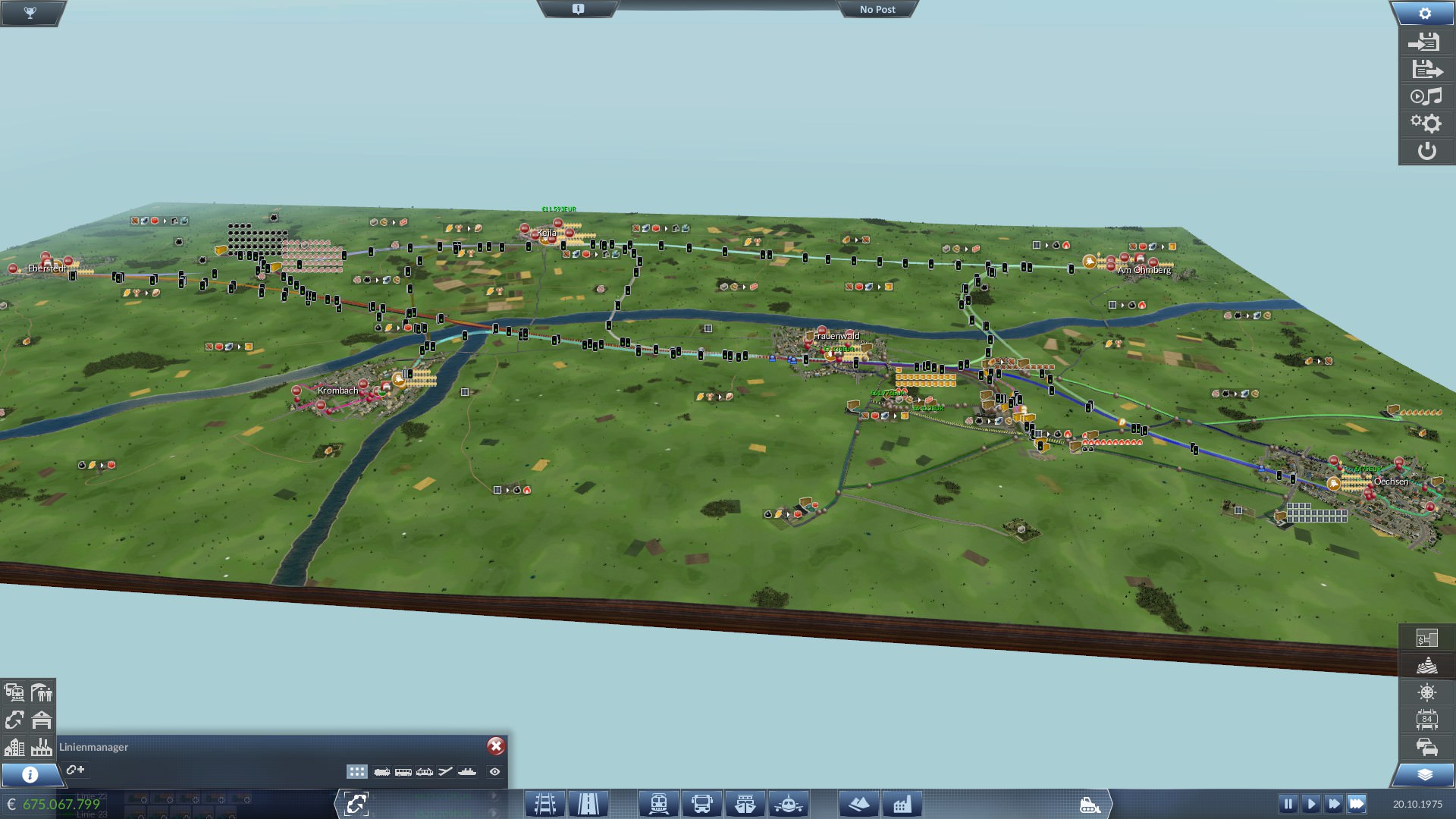
Task: Open the achievements trophy tab
Action: (x=30, y=12)
